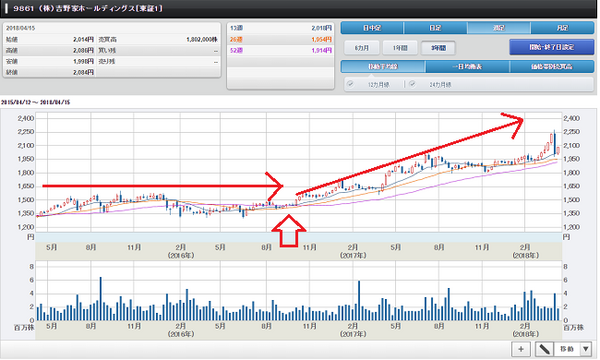Click the plus crosshair icon button
This screenshot has height=360, width=600.
(x=520, y=349)
